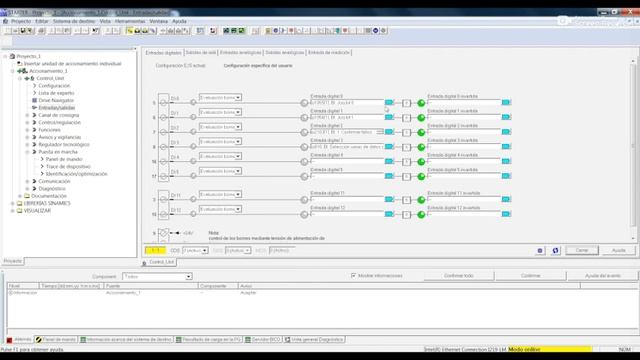Click cyan button of Entrada digital 12 invertida
The image size is (640, 360).
[x=506, y=214]
